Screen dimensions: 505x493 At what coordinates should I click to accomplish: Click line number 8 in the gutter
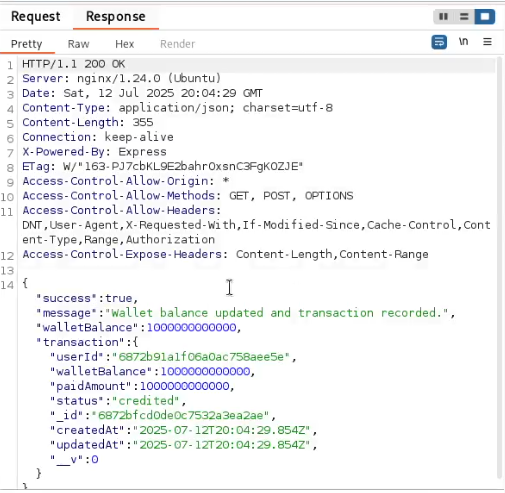10,167
